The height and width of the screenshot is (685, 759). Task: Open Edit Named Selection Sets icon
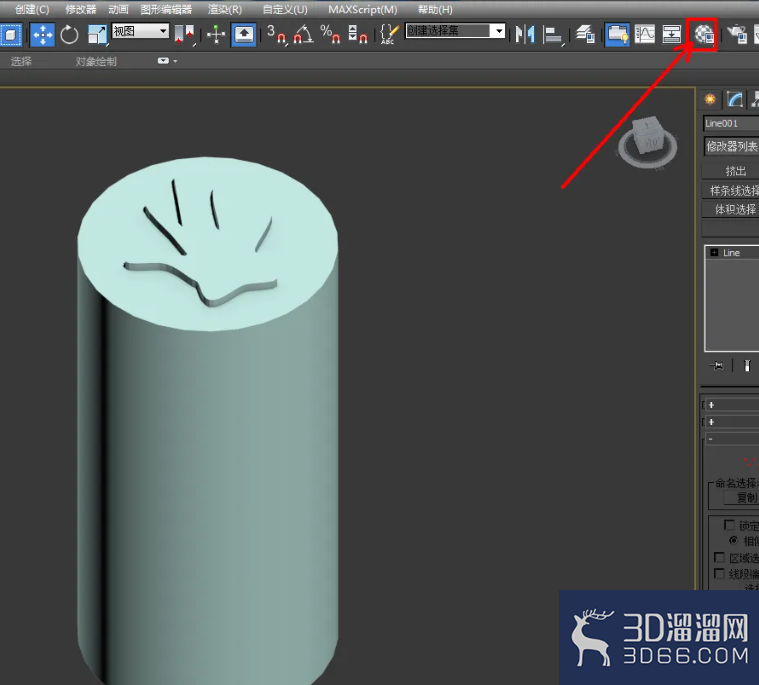click(x=389, y=34)
